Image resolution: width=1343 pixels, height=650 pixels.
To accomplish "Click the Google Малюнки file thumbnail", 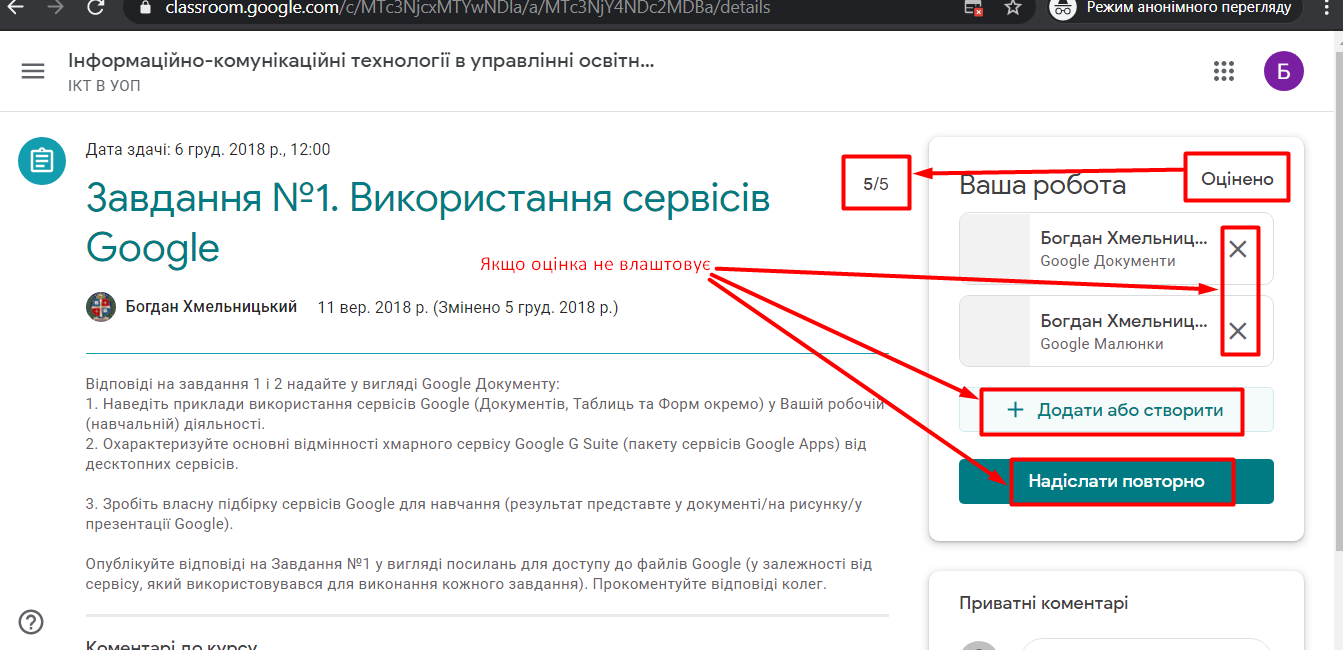I will pos(994,331).
